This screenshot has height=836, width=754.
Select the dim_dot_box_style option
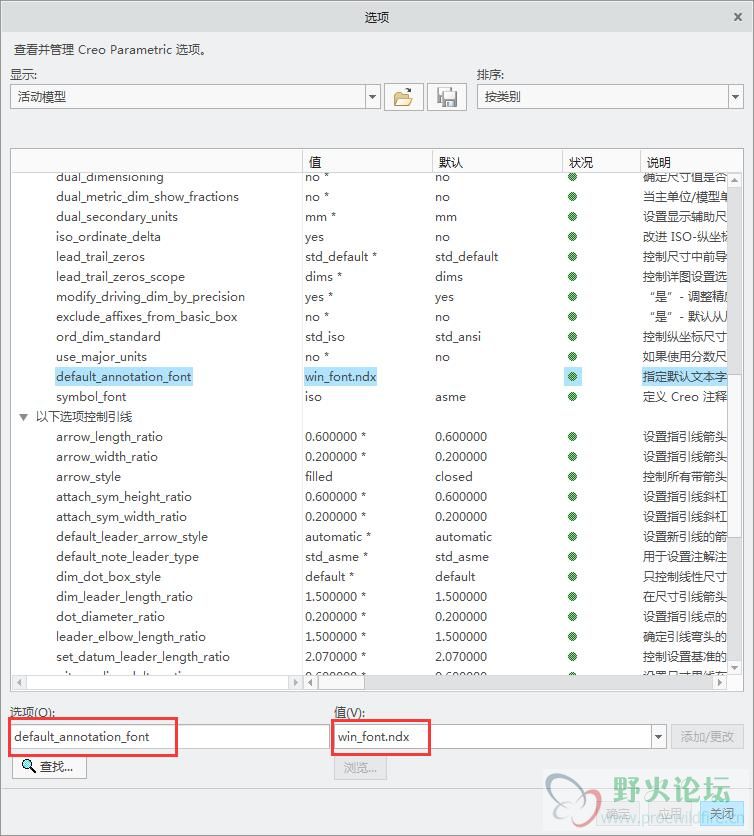coord(108,576)
